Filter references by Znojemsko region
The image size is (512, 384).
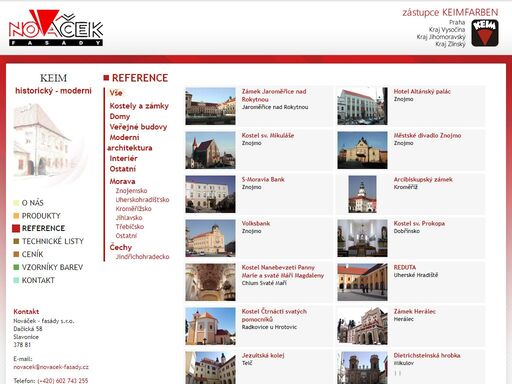131,191
